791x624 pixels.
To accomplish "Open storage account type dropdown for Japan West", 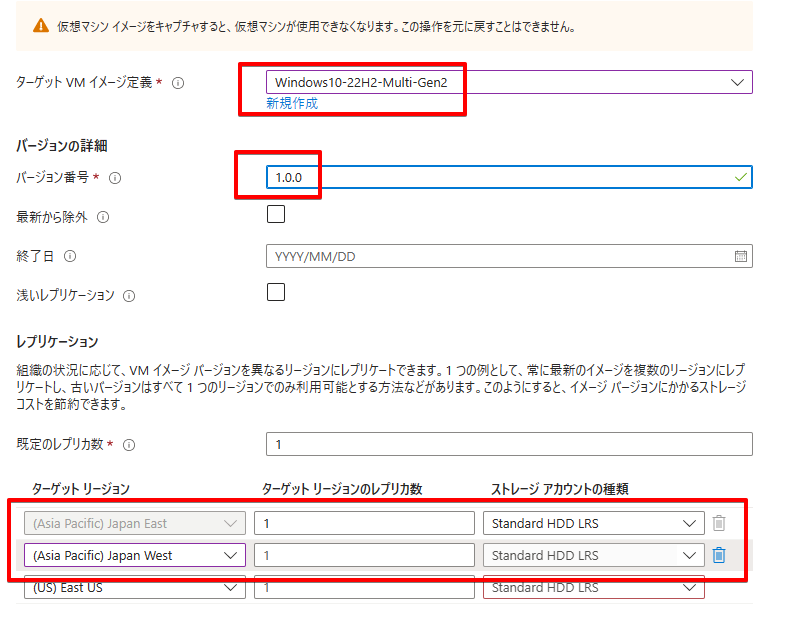I will pyautogui.click(x=594, y=555).
